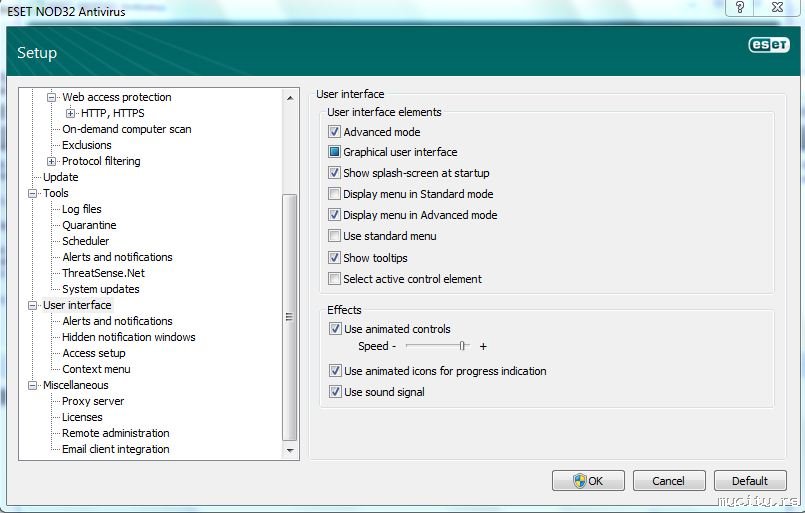Toggle Graphical user interface checkbox

point(334,151)
